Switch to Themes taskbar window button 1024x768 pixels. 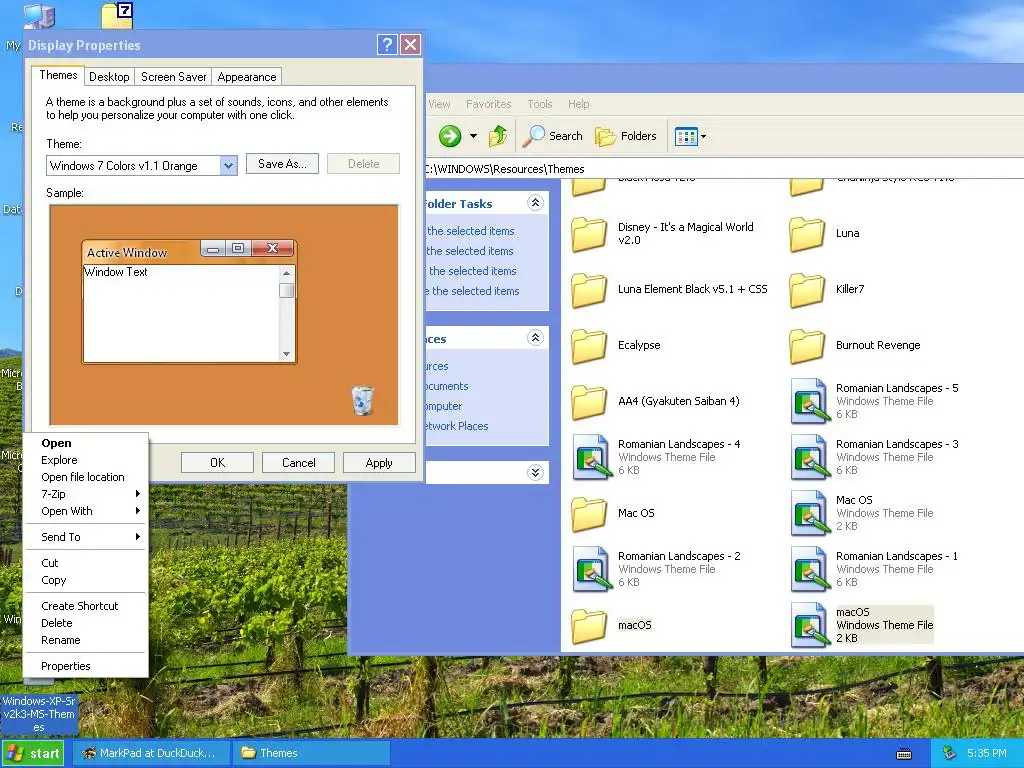312,753
